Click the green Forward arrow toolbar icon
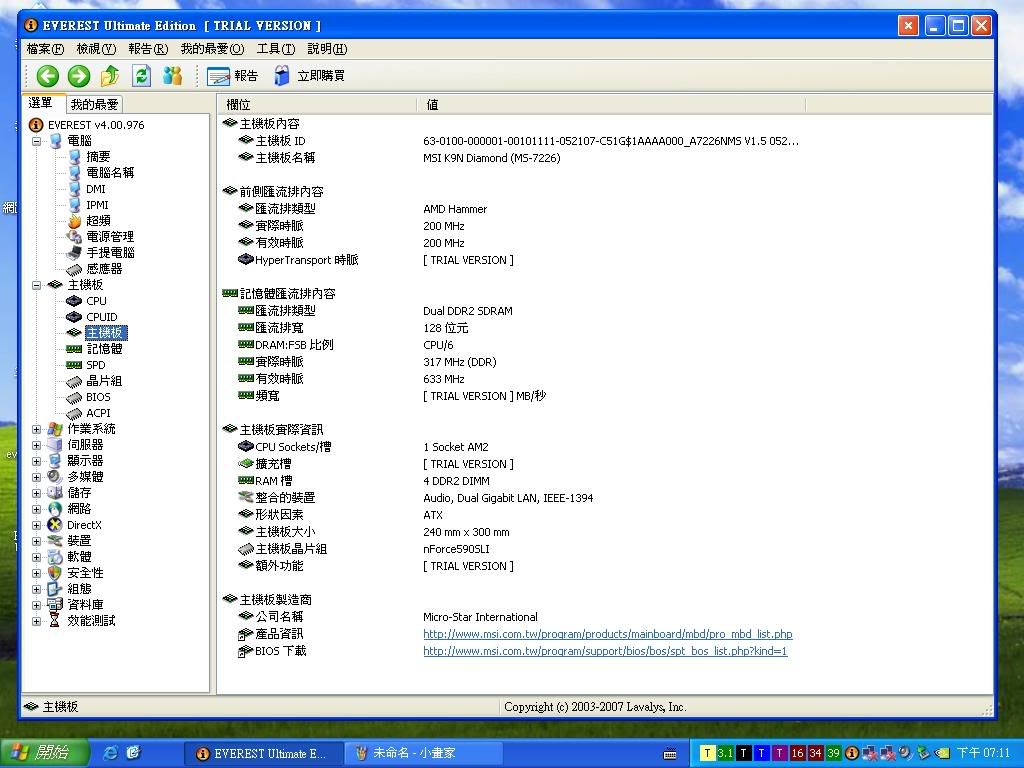This screenshot has height=768, width=1024. pyautogui.click(x=78, y=76)
